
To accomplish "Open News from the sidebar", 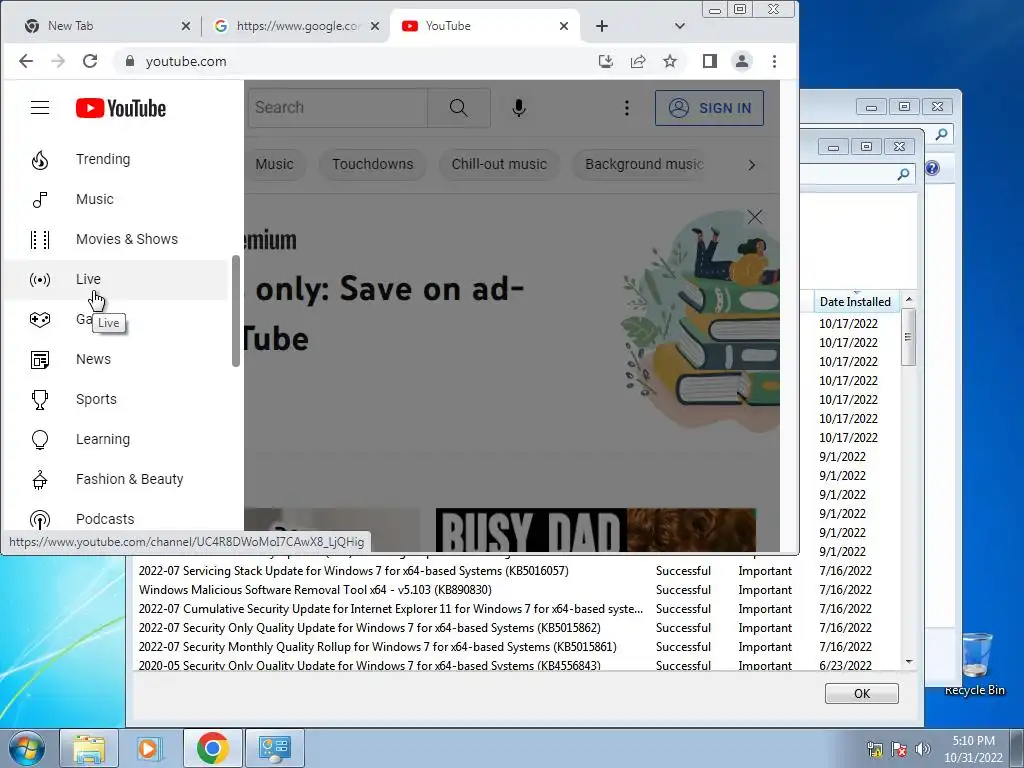I will [x=116, y=359].
